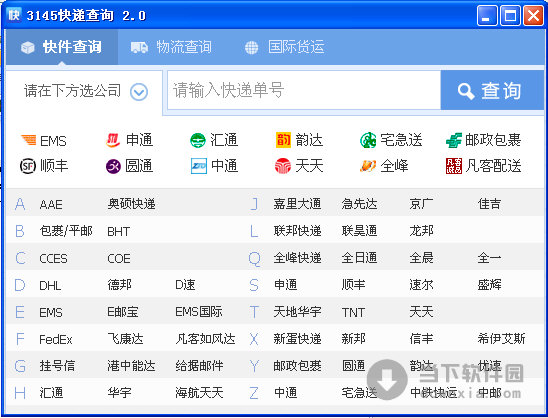Select the 全峰 orange logo icon
The image size is (548, 418).
(x=368, y=166)
